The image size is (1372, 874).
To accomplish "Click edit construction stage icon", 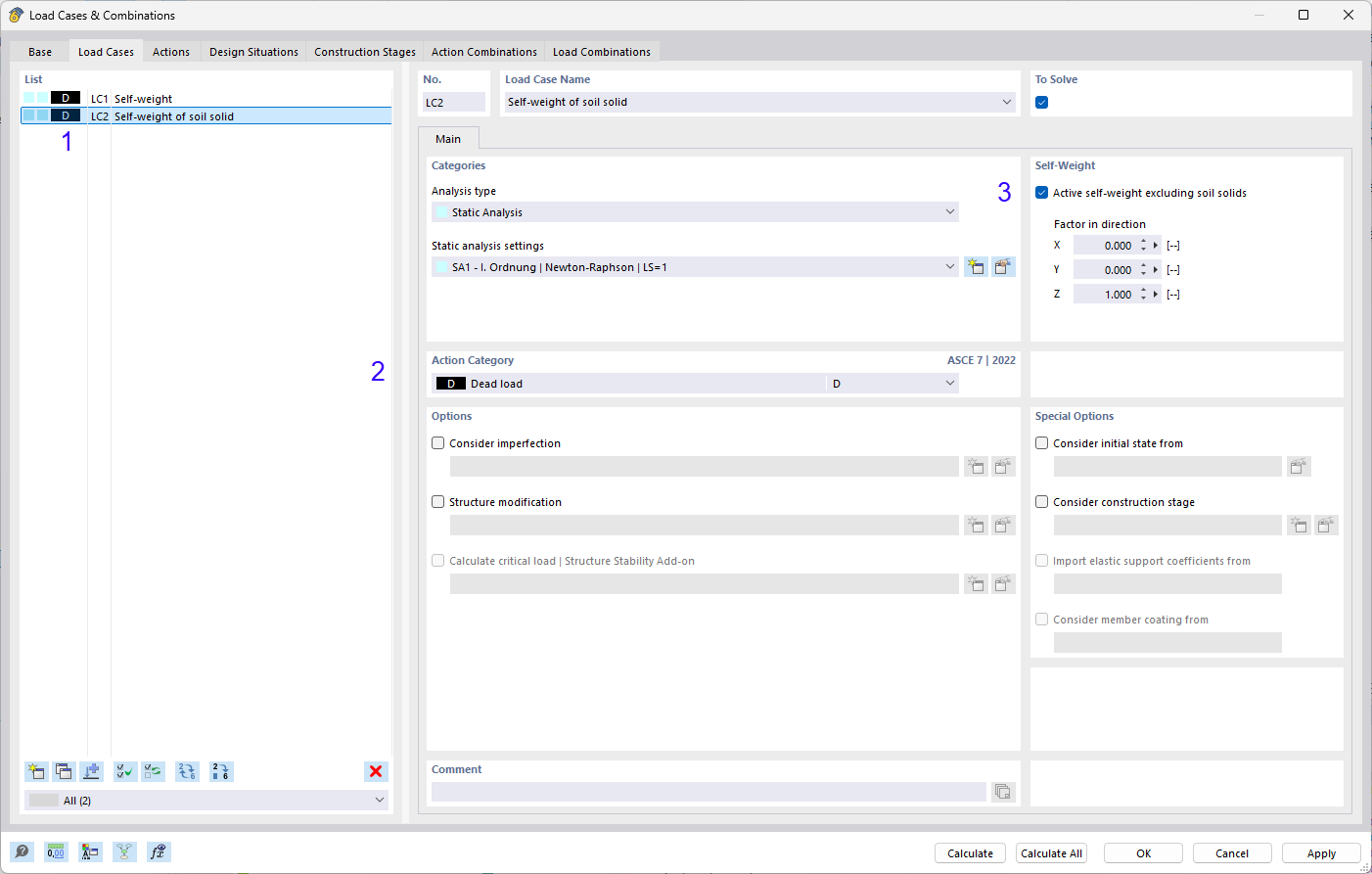I will [x=1326, y=526].
